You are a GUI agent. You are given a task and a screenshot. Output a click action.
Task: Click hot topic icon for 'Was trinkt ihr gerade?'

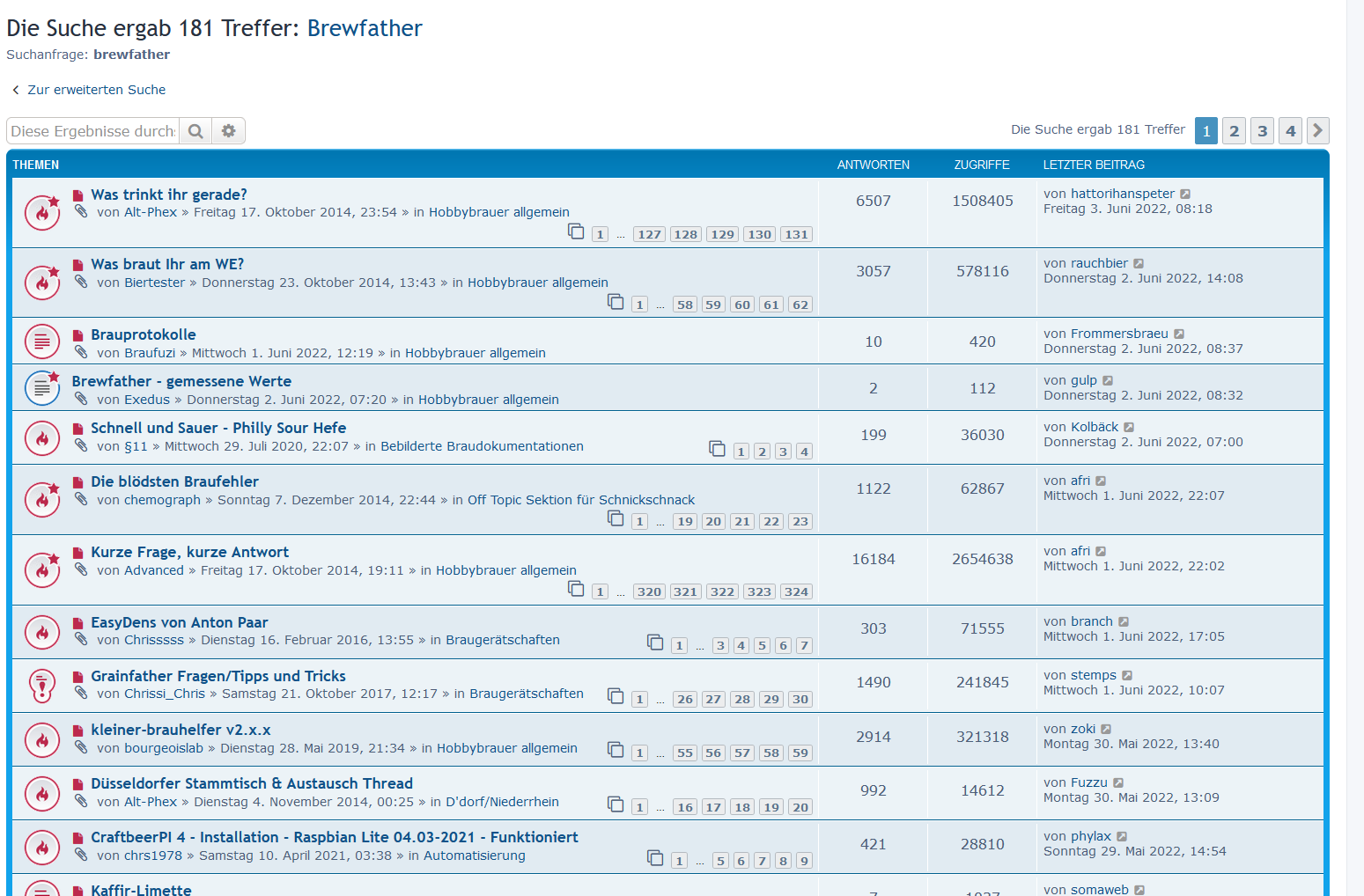coord(41,212)
